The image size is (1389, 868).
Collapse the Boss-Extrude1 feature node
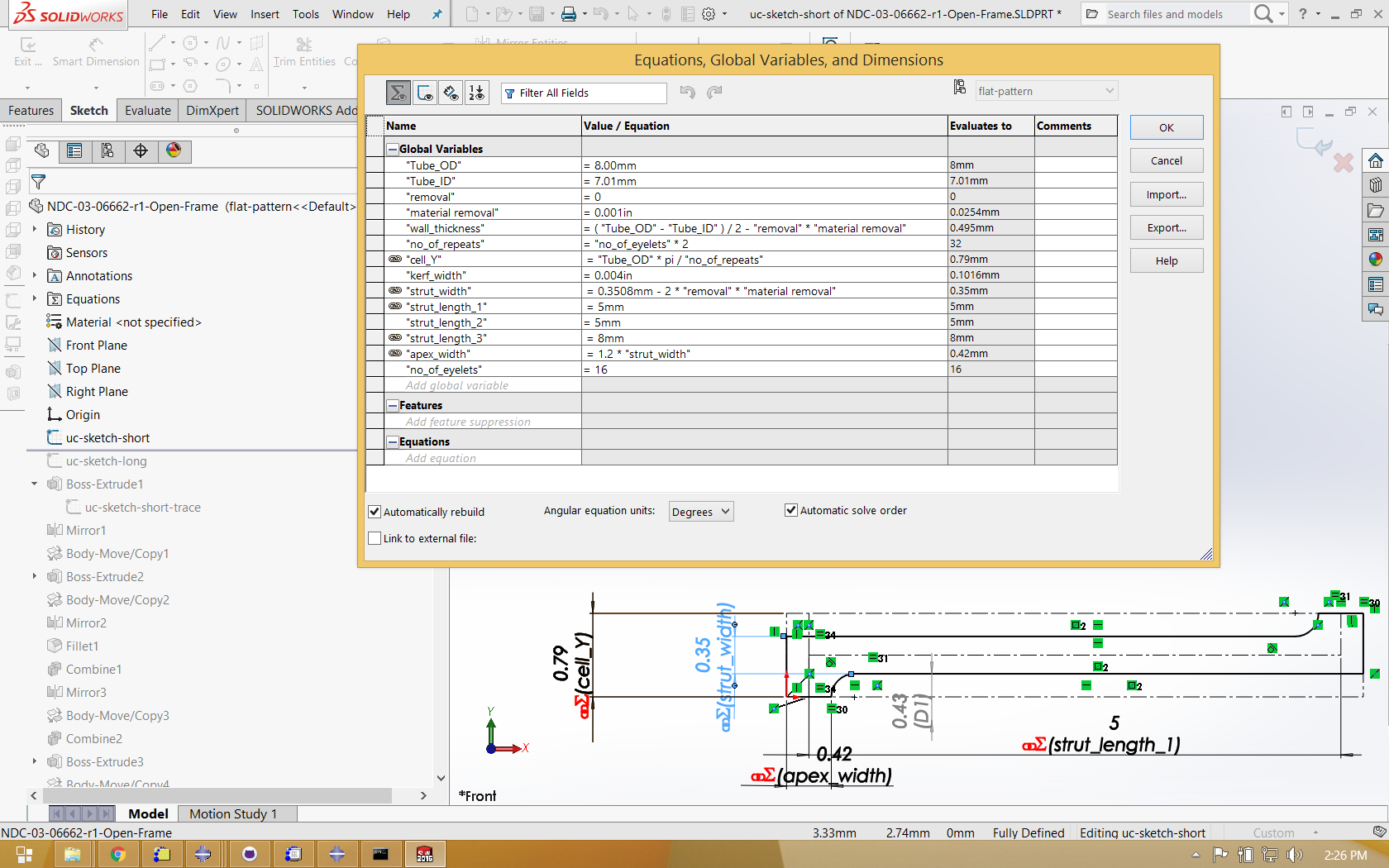35,484
